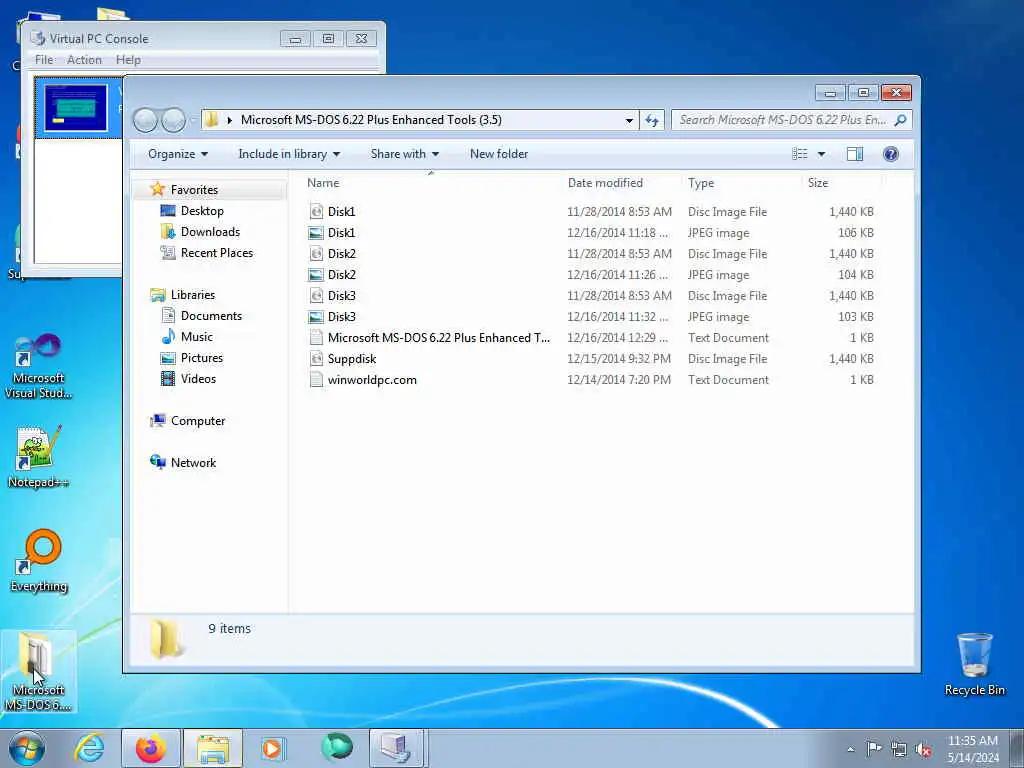This screenshot has width=1024, height=768.
Task: Refresh the current folder
Action: tap(652, 120)
